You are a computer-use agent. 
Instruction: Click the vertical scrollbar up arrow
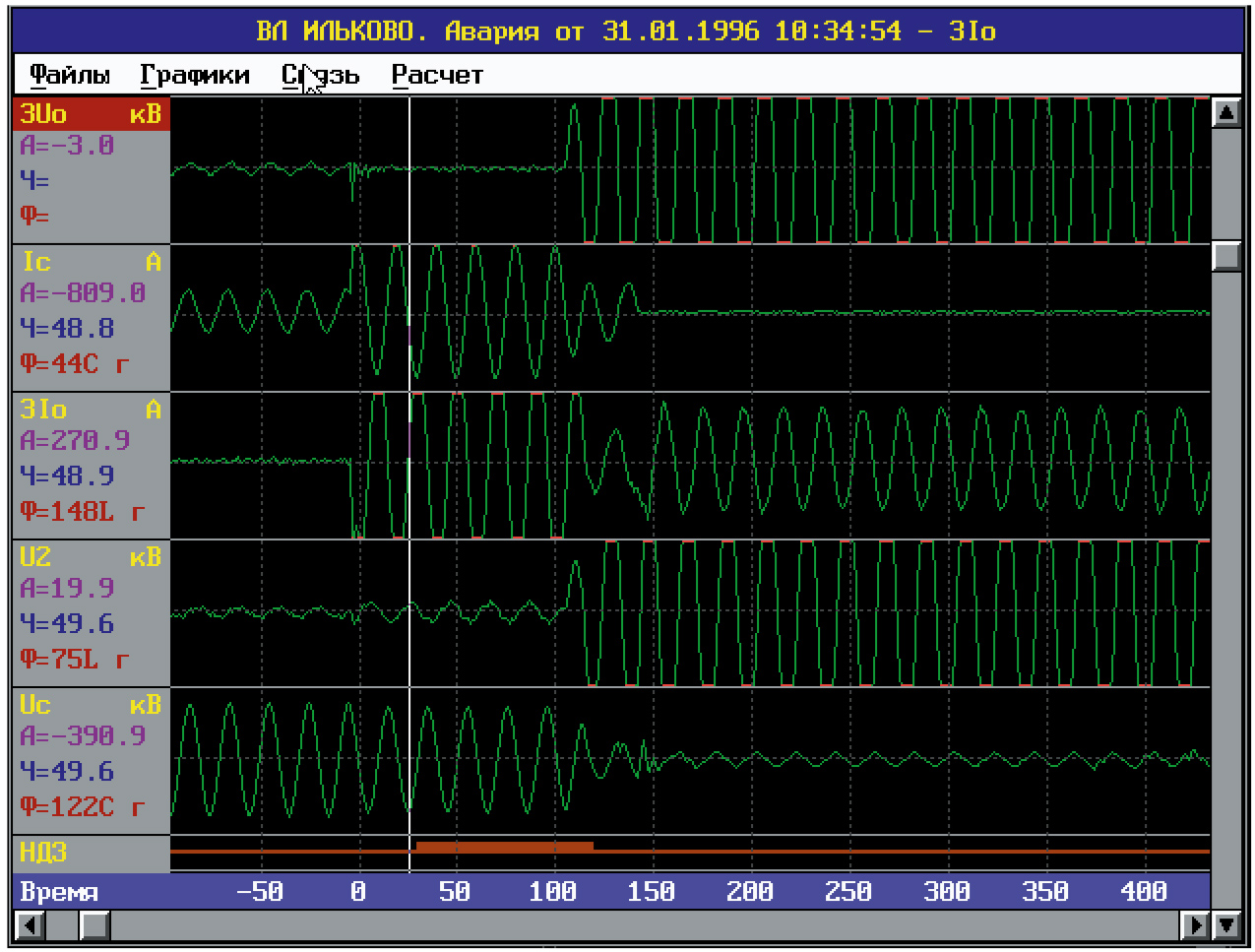pos(1226,112)
